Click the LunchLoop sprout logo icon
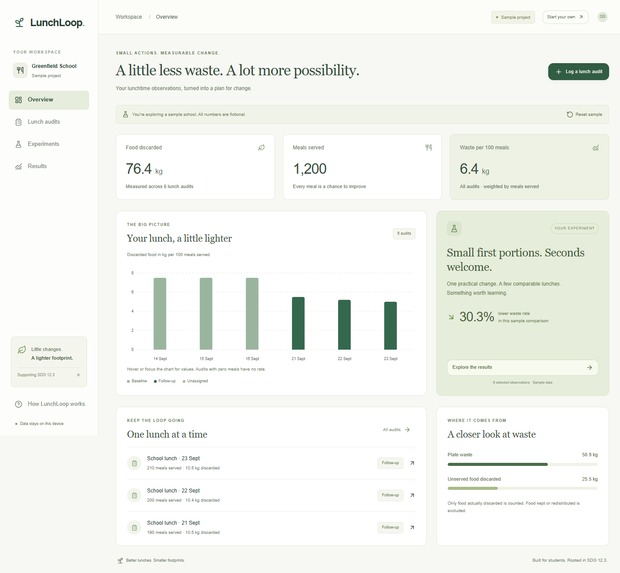 coord(19,23)
